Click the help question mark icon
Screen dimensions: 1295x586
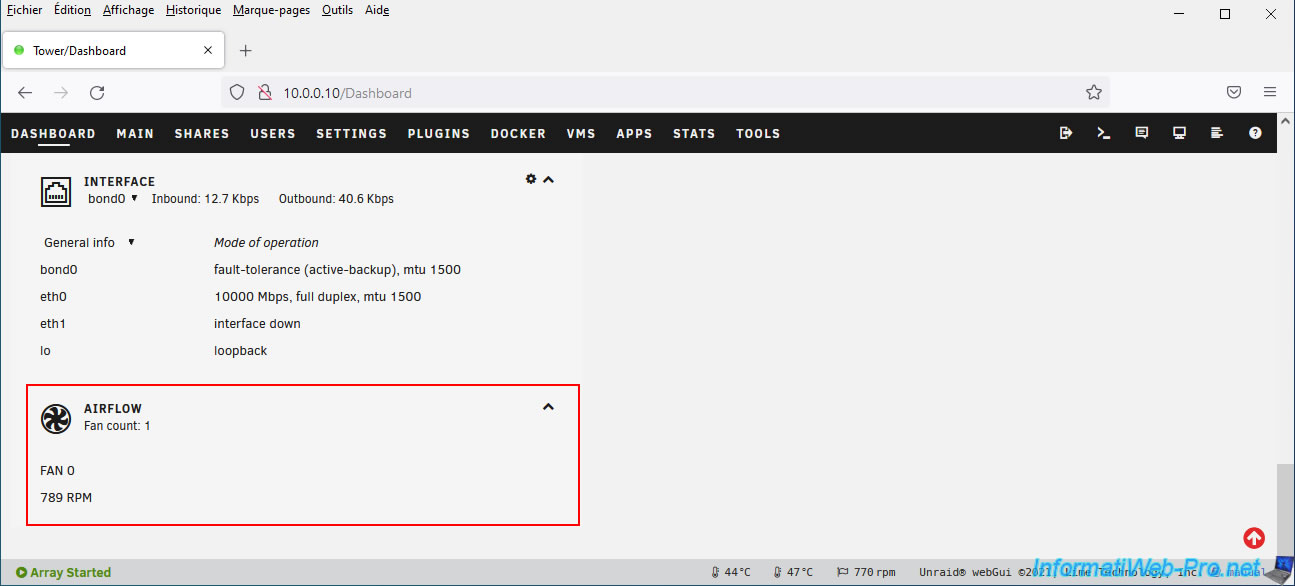pyautogui.click(x=1255, y=133)
